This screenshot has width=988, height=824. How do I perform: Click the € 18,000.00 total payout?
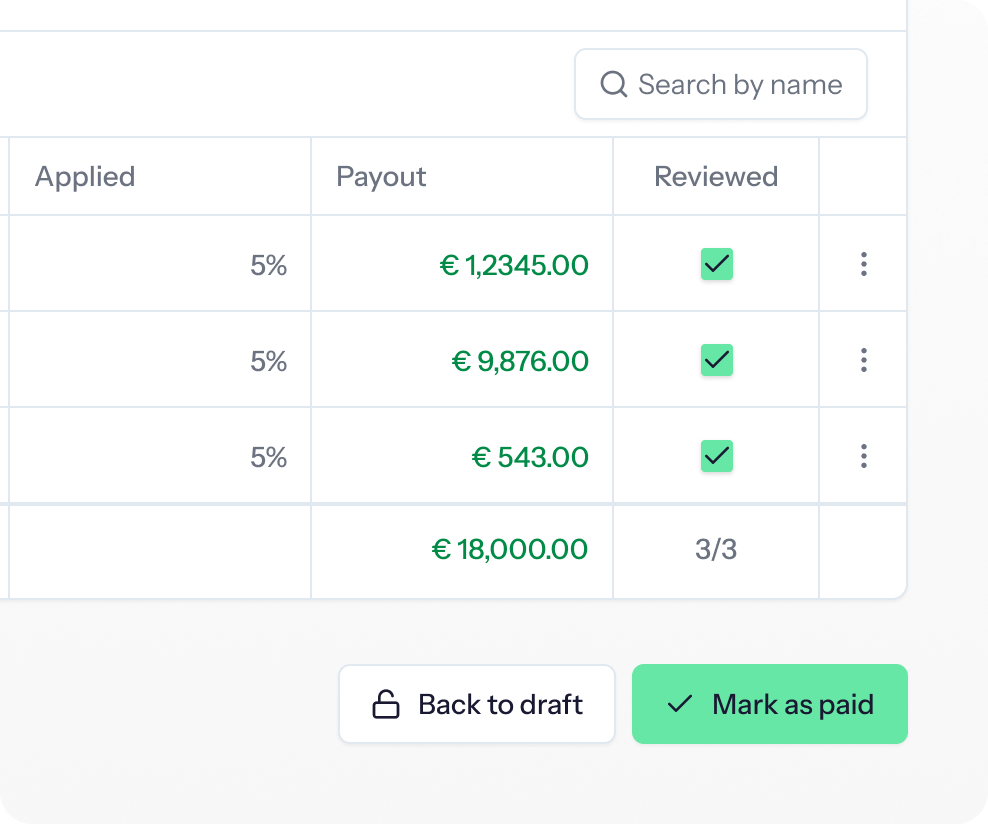(x=510, y=549)
